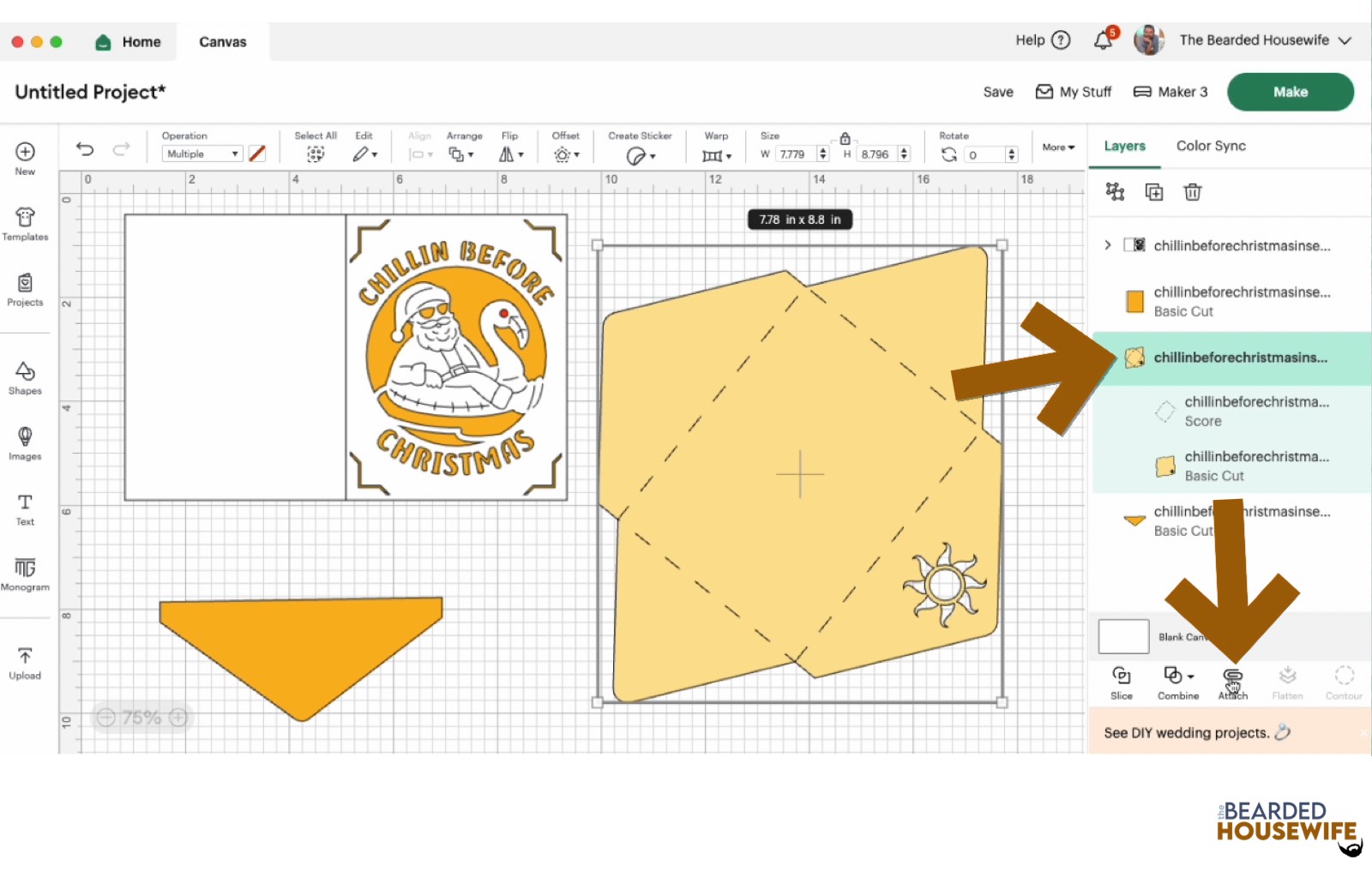Undo the last action
This screenshot has height=872, width=1372.
pos(85,149)
